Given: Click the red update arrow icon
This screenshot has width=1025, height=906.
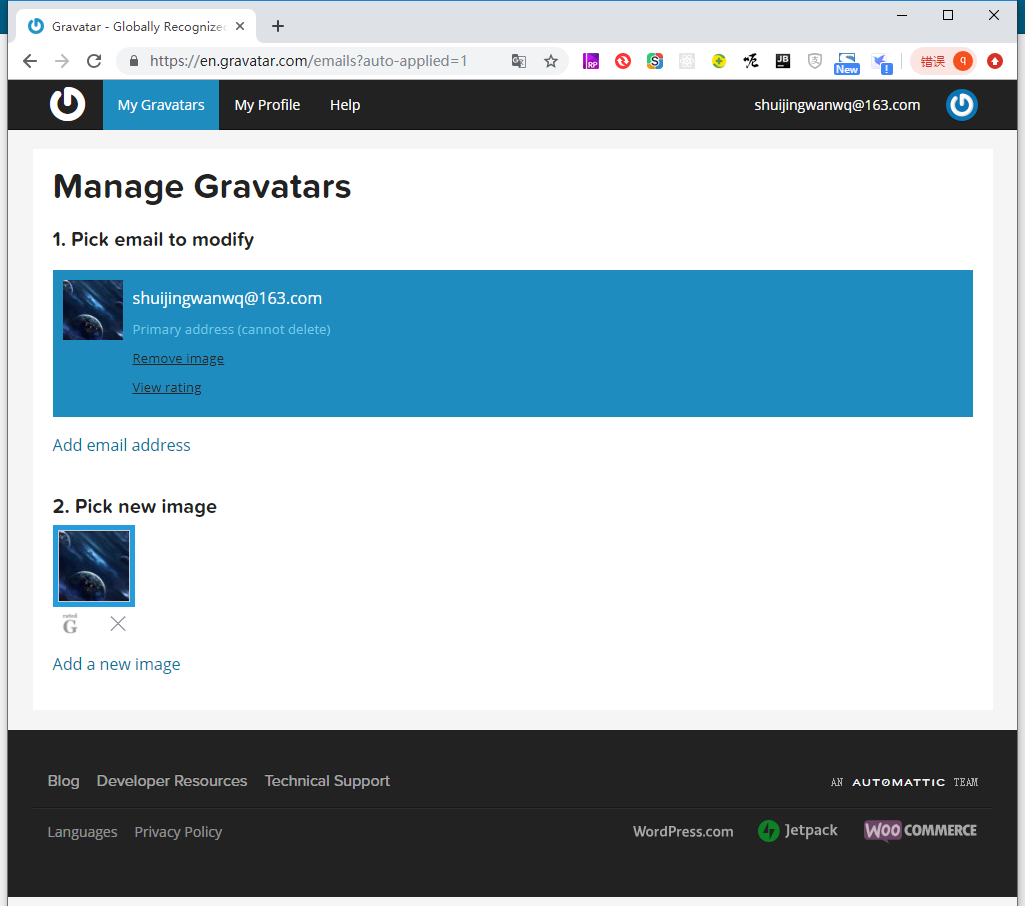Looking at the screenshot, I should pos(995,61).
